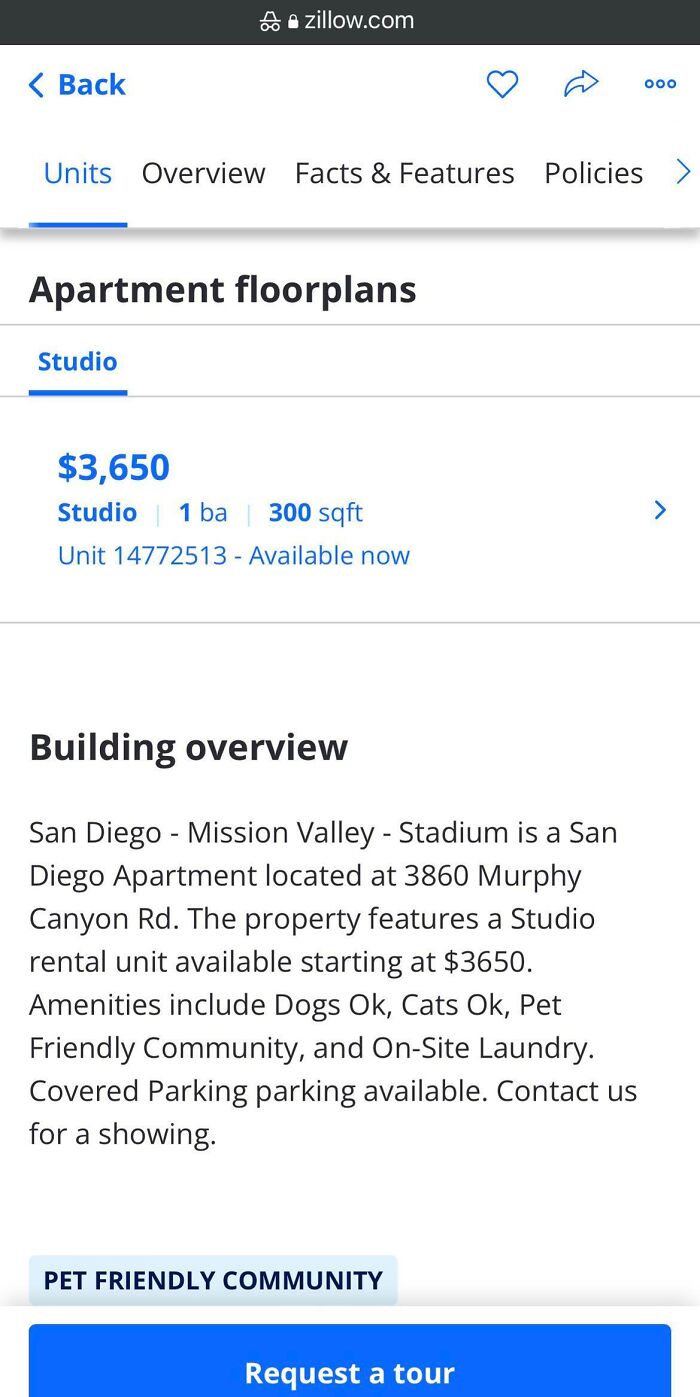Click the back chevron icon

36,84
